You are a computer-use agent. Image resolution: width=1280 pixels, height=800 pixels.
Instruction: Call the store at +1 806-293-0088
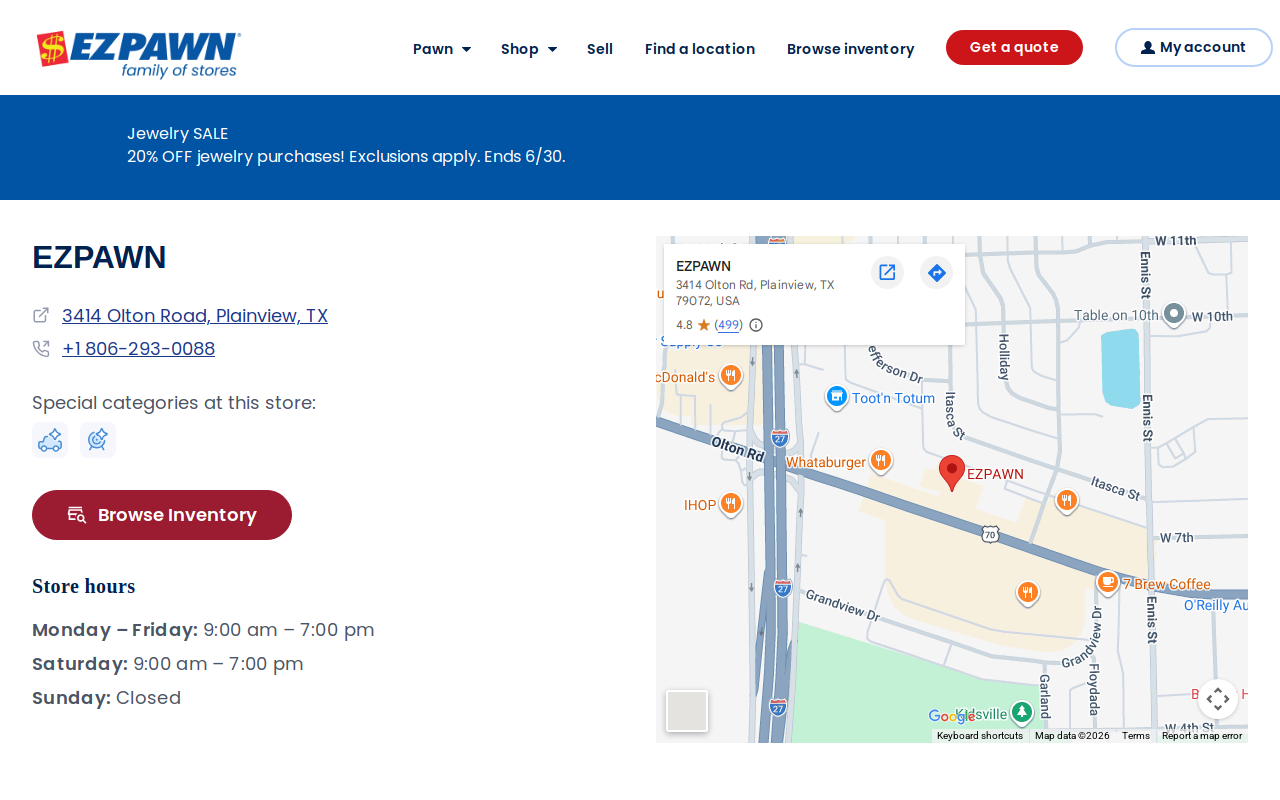[x=138, y=349]
